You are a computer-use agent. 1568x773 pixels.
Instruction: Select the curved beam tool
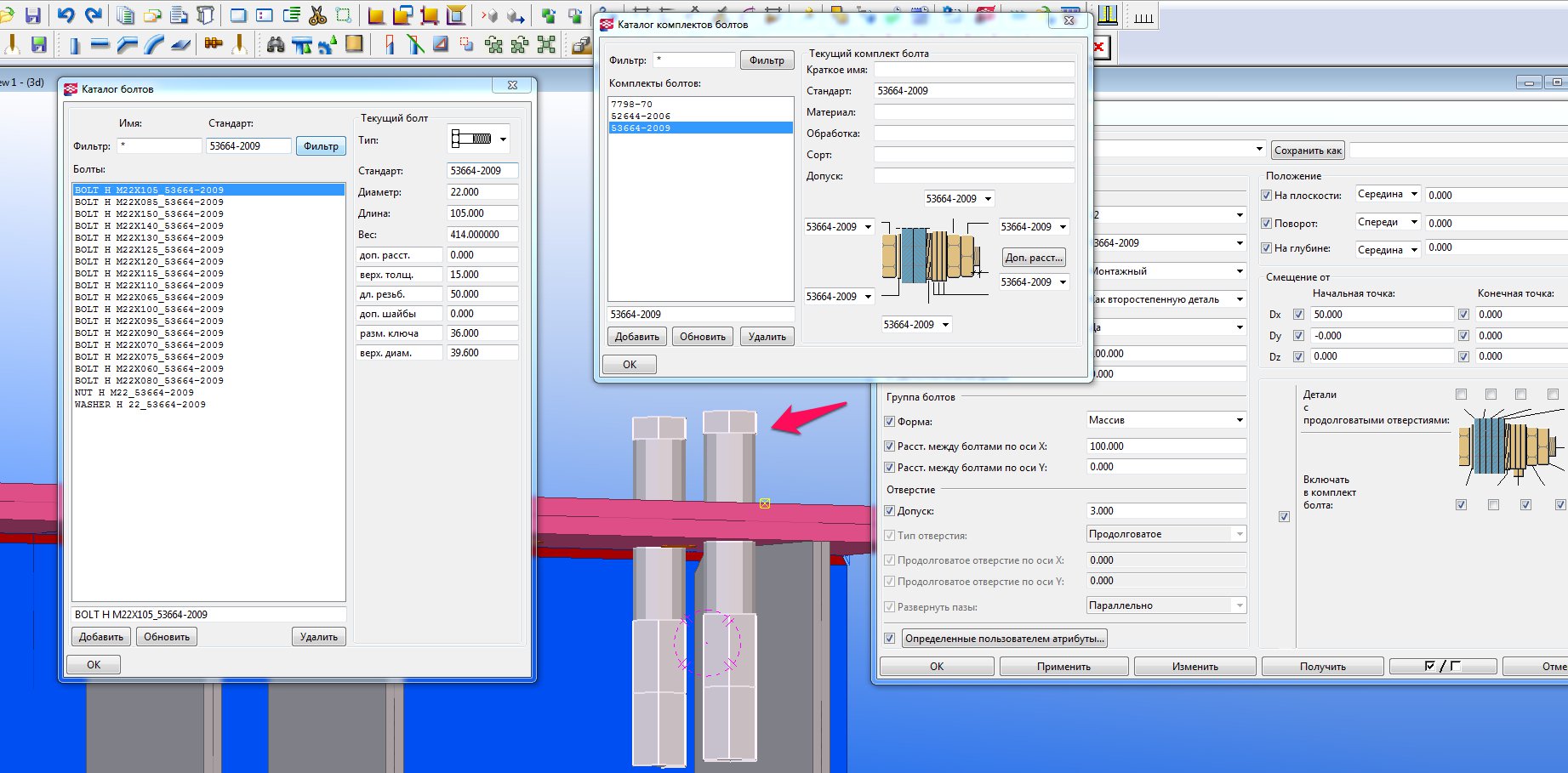coord(153,45)
